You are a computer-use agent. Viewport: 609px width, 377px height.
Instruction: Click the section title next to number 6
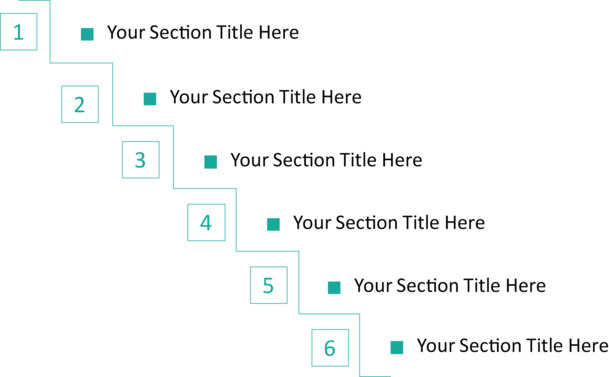tap(513, 346)
